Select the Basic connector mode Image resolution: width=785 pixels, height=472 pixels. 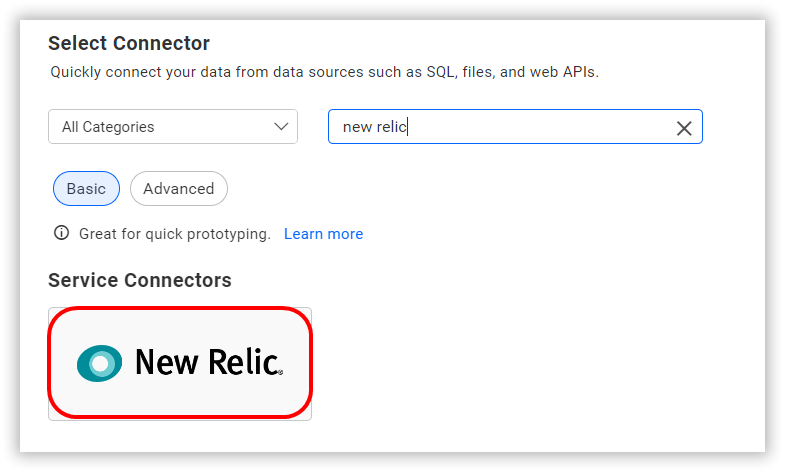pos(86,189)
